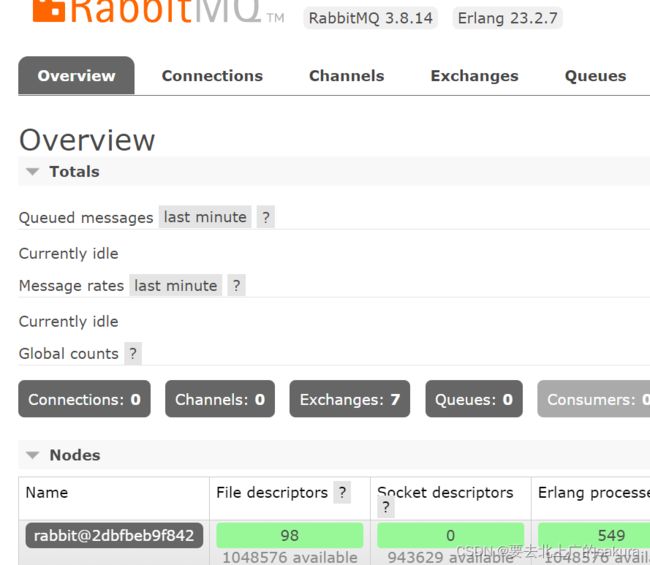Click the Overview page heading

[x=87, y=140]
